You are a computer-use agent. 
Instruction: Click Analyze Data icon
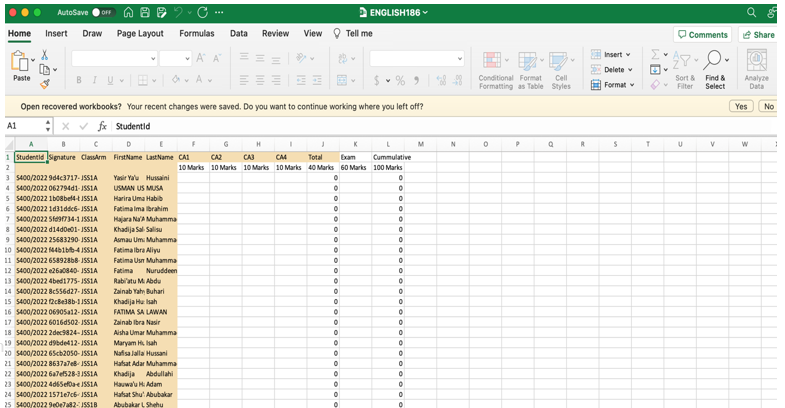tap(757, 69)
